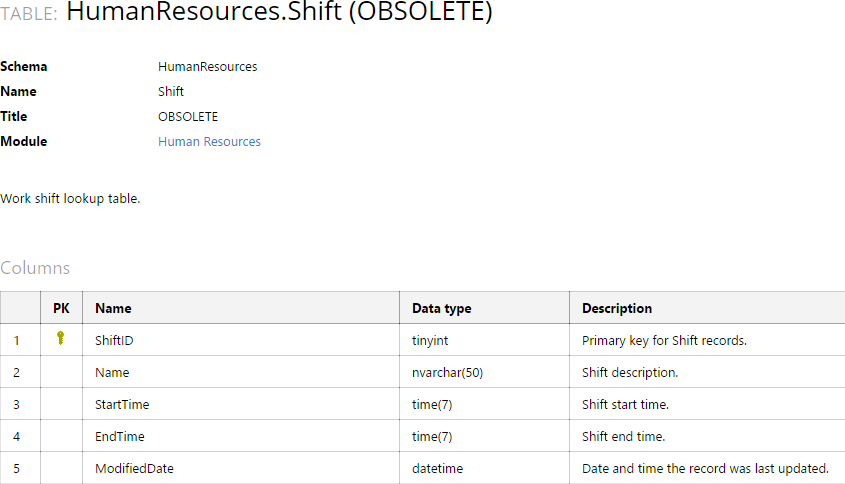Click the Columns section heading
The height and width of the screenshot is (484, 845).
pos(35,268)
